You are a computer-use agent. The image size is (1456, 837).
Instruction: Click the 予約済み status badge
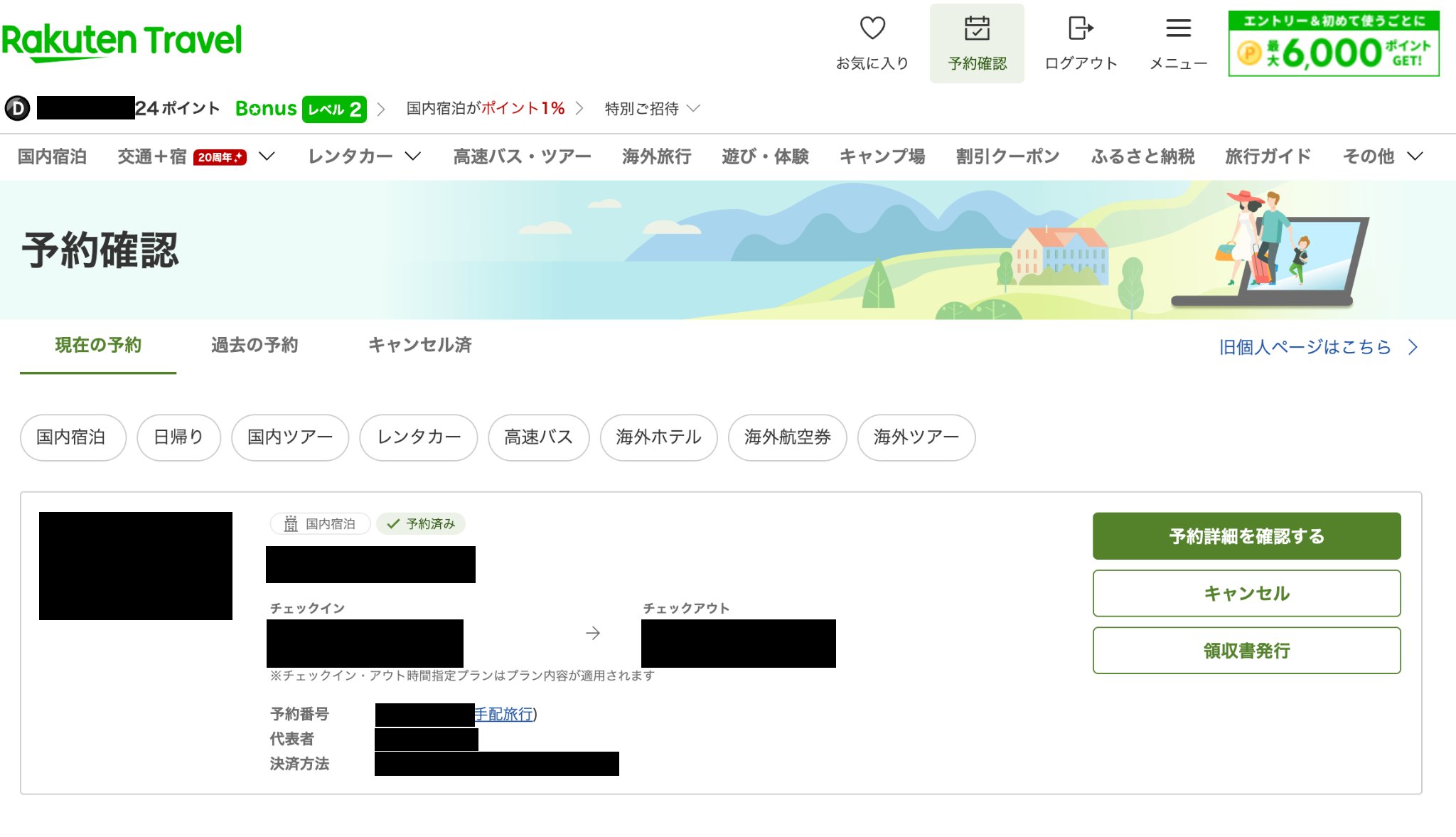coord(421,524)
